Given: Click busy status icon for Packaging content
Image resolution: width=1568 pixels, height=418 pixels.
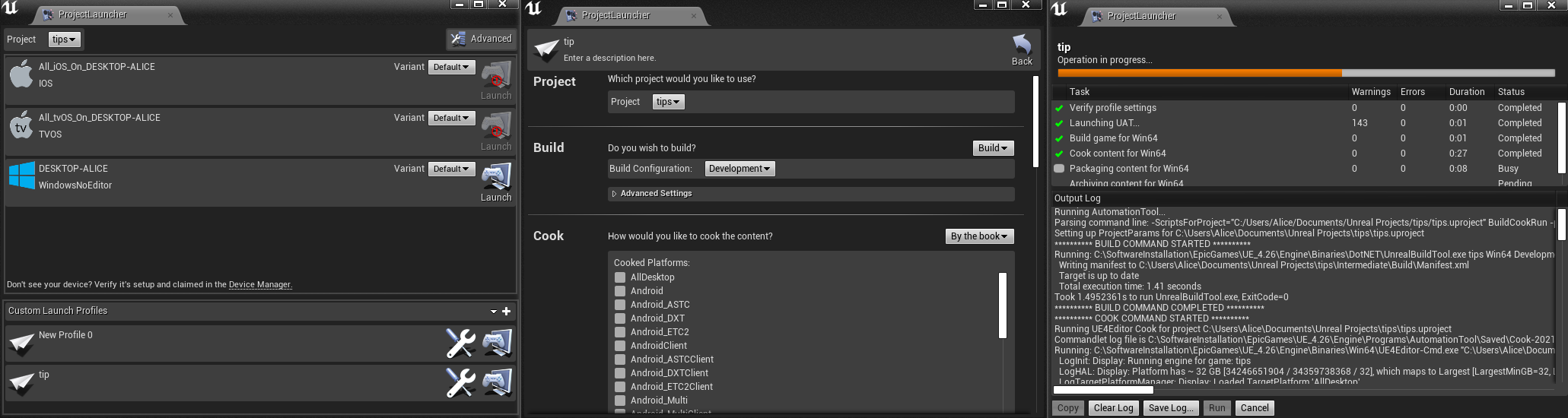Looking at the screenshot, I should pos(1059,169).
